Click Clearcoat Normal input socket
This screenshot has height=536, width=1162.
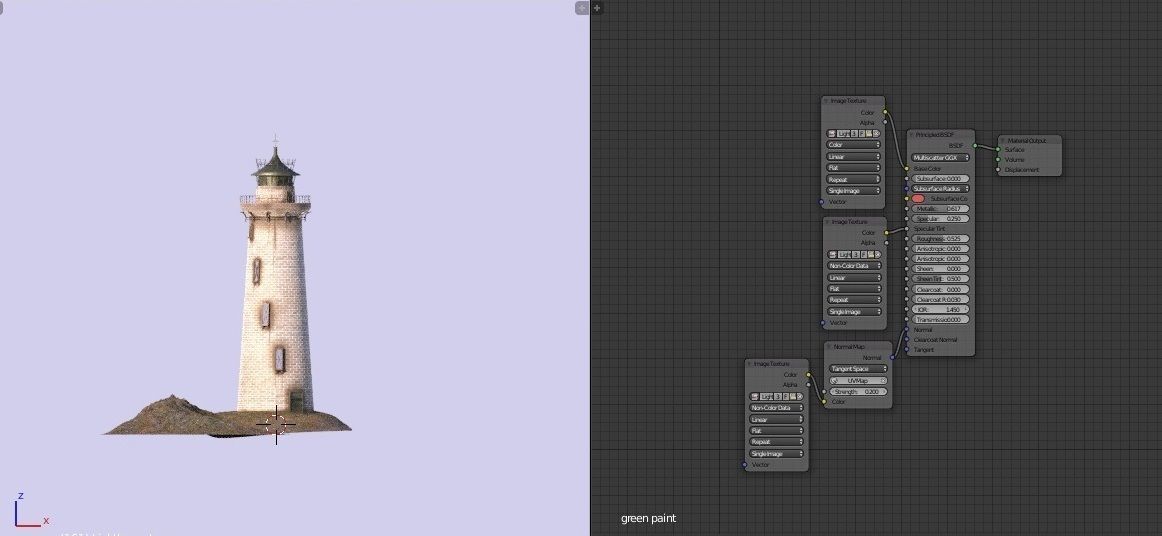906,340
